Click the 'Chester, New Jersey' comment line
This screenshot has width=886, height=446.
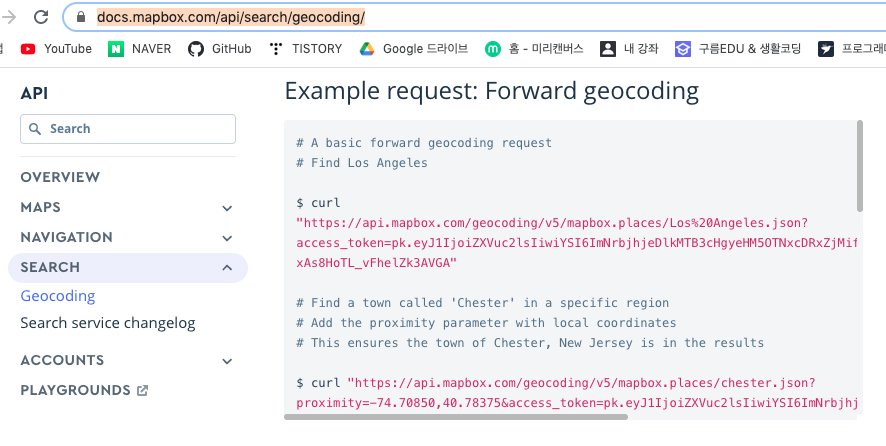530,343
